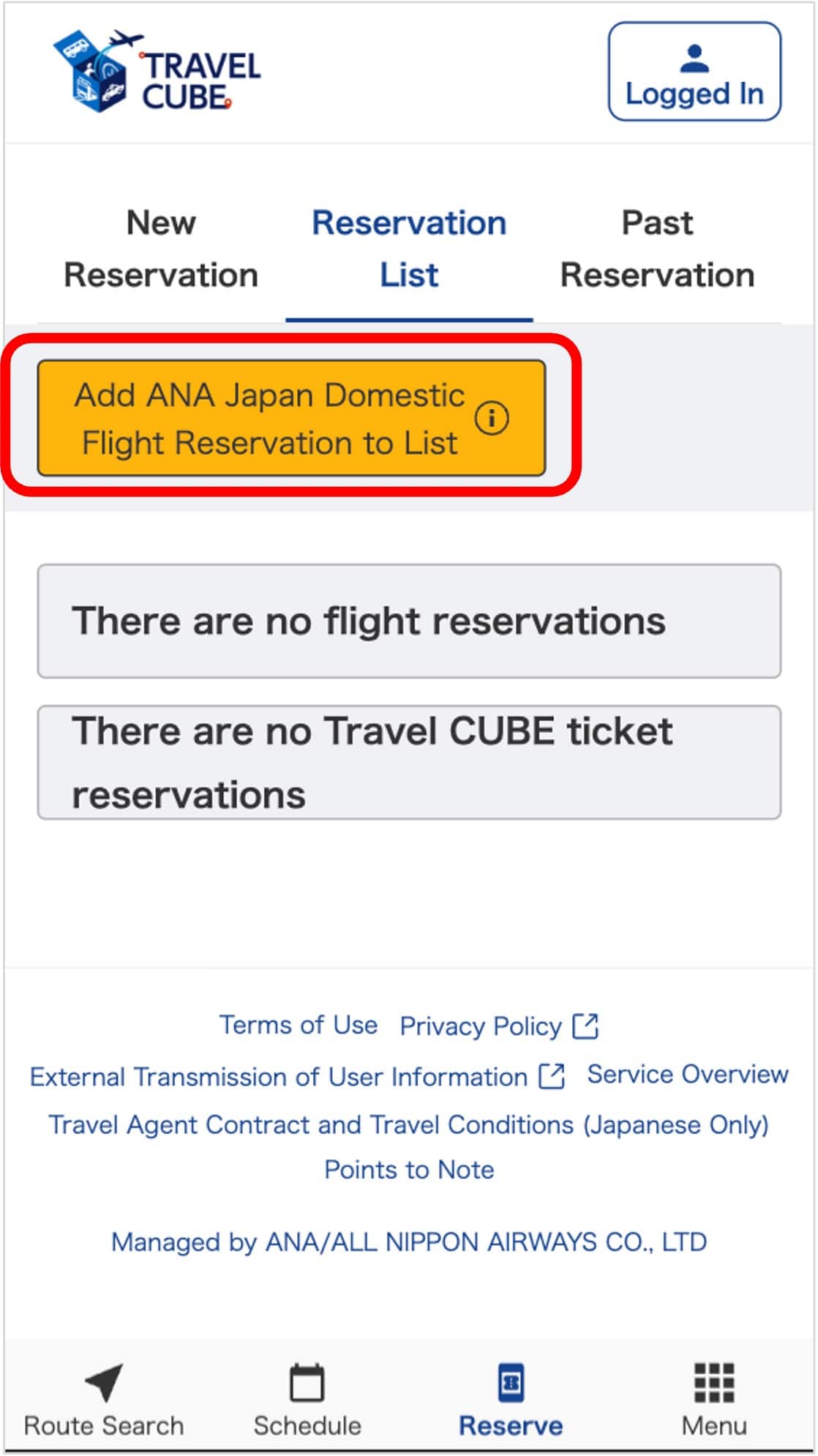Select the Reservation List tab
This screenshot has width=818, height=1456.
click(x=409, y=249)
